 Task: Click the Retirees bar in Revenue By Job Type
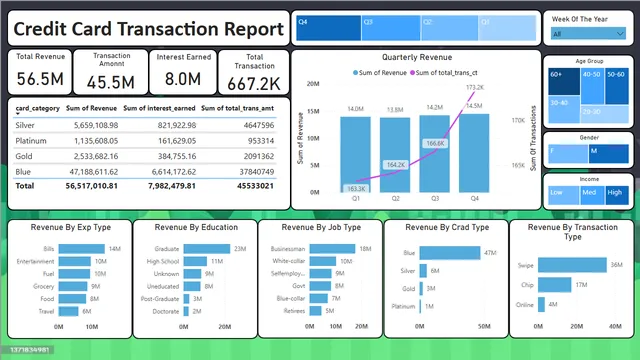[316, 311]
